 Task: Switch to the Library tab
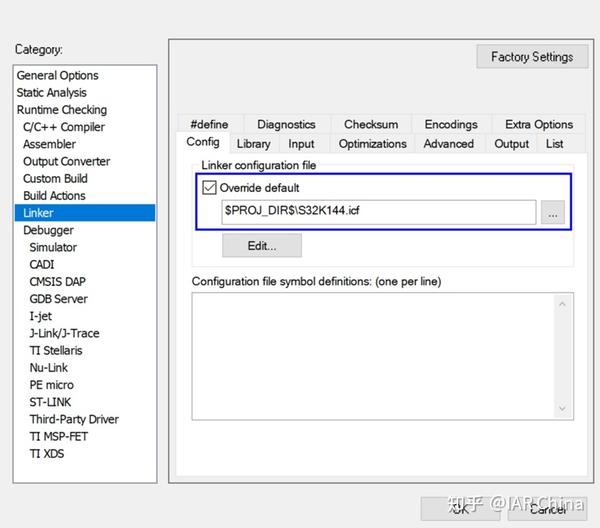click(x=253, y=144)
